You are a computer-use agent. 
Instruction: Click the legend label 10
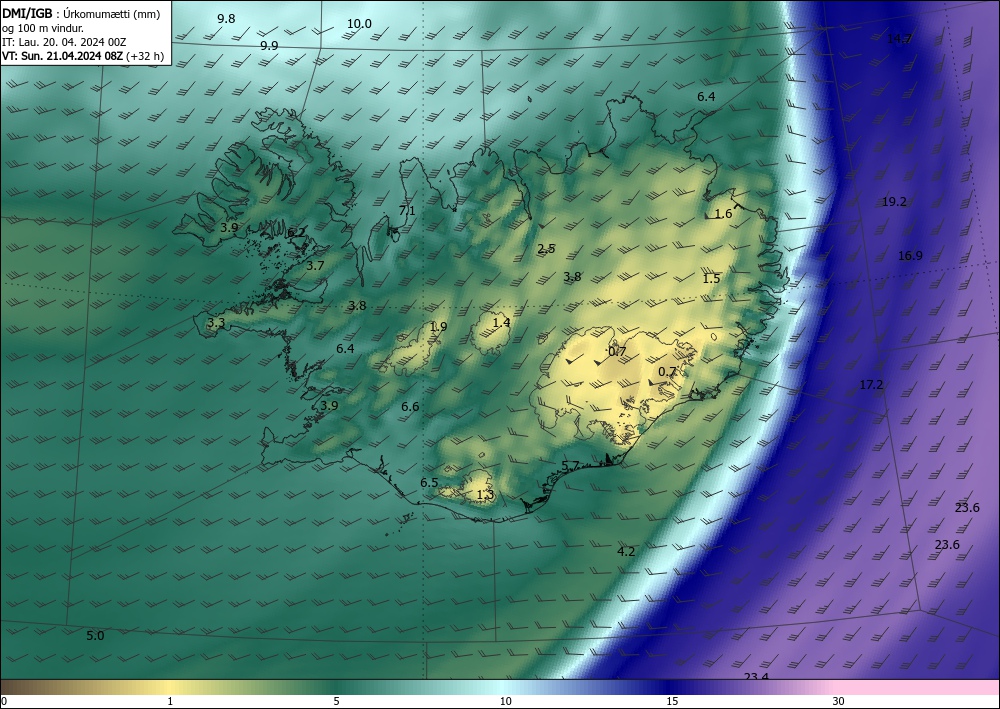click(506, 702)
